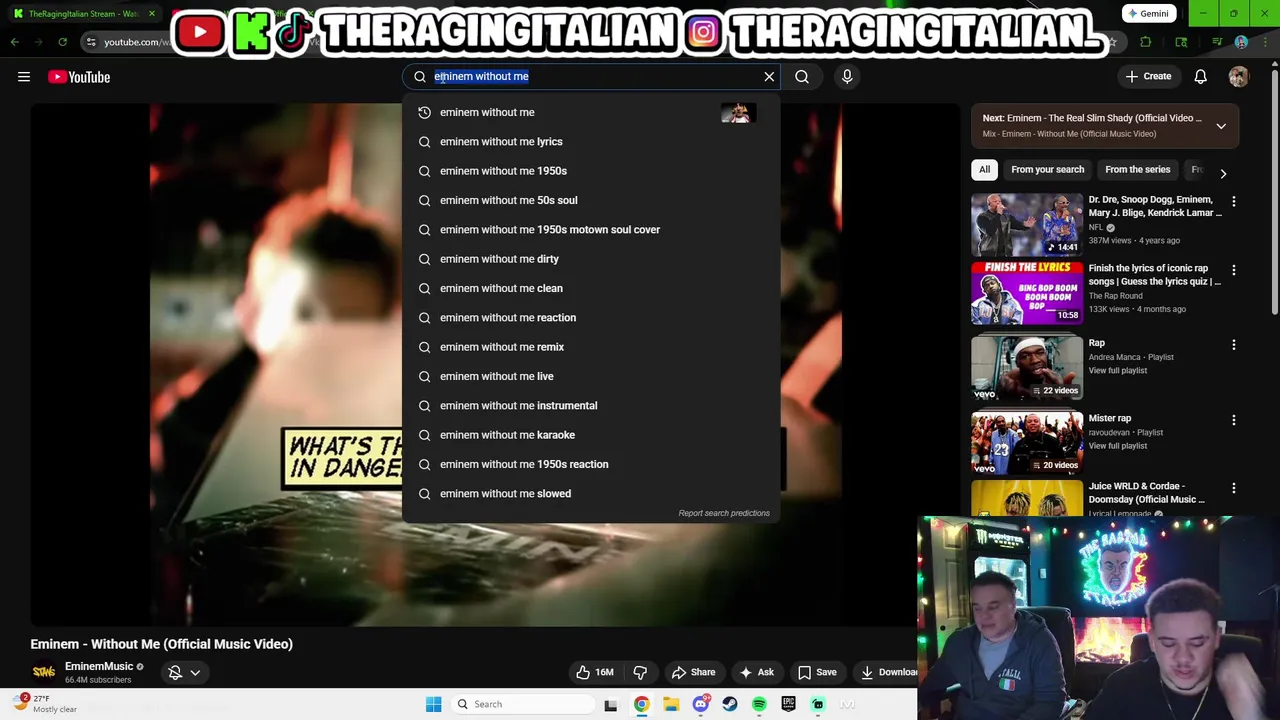This screenshot has width=1280, height=720.
Task: Open more options for 'Finish the lyrics' video
Action: 1233,270
